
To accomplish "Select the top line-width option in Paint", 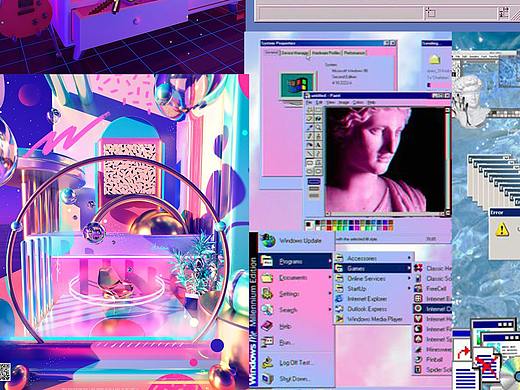I will tap(314, 182).
